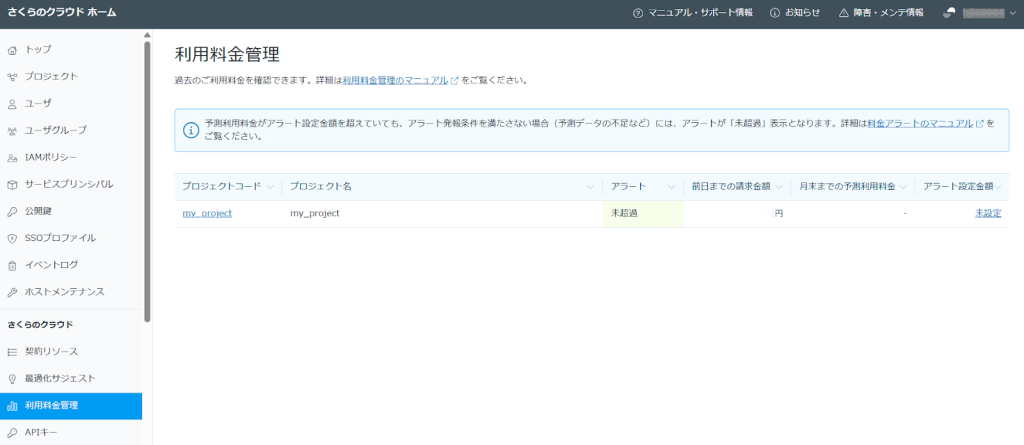This screenshot has height=445, width=1024.
Task: Click the wrench icon beside ホストメンテナンス
Action: click(12, 292)
